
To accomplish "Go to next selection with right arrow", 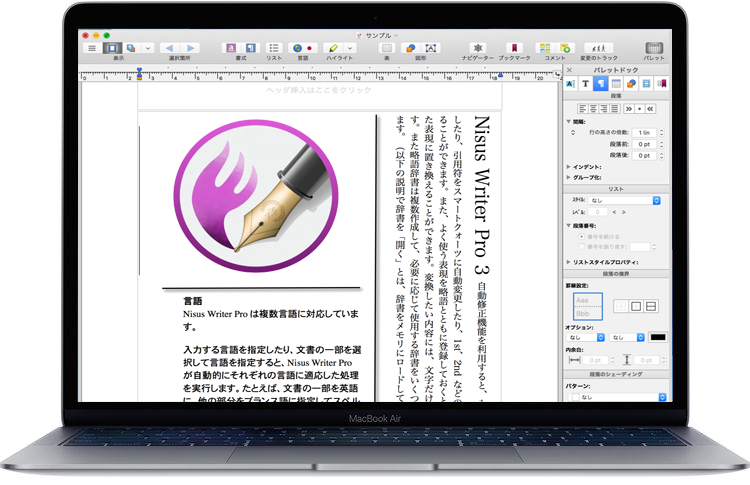I will (190, 48).
